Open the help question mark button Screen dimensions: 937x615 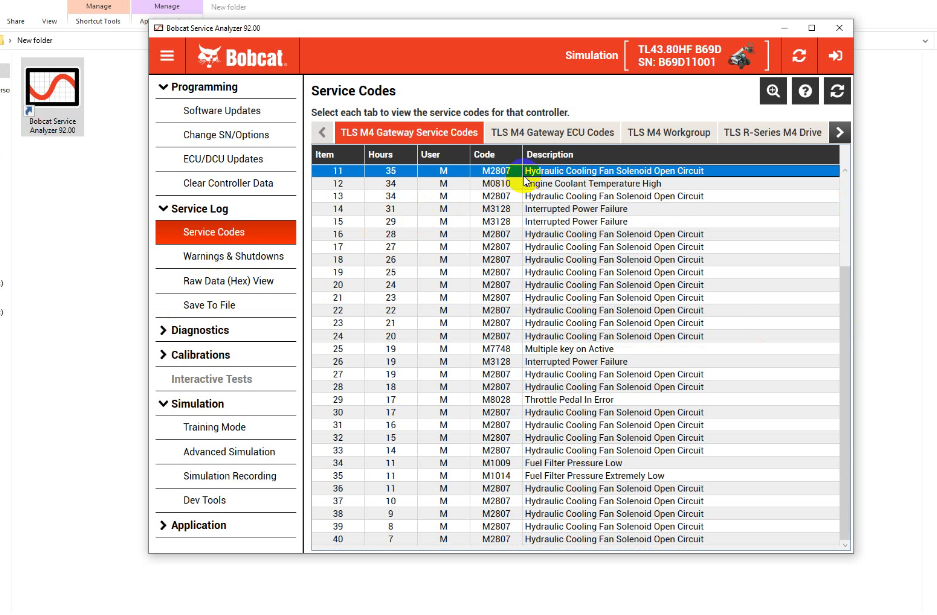[x=805, y=91]
